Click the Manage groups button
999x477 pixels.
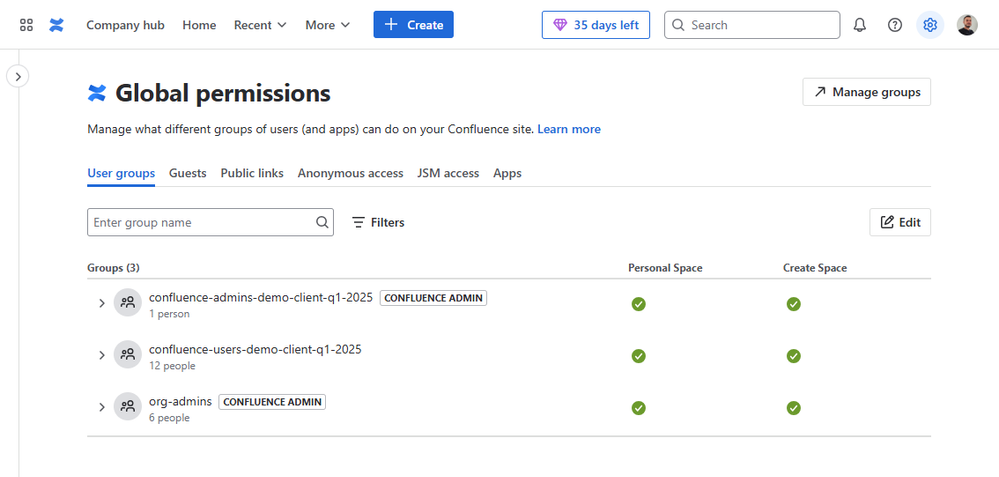(866, 92)
